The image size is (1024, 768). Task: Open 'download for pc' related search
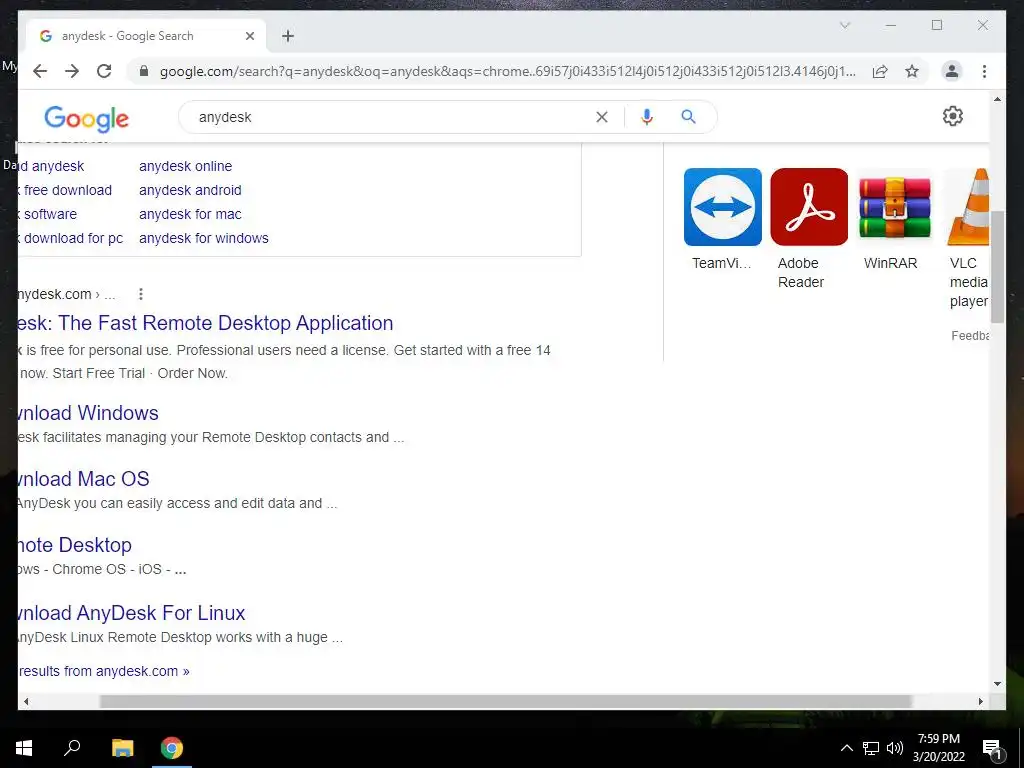coord(71,238)
